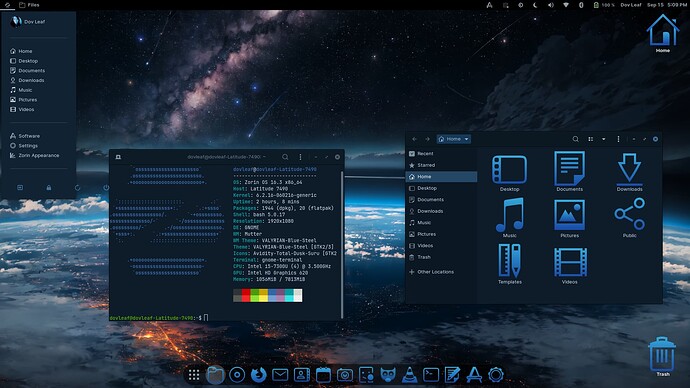The height and width of the screenshot is (388, 690).
Task: Open the Videos folder icon in Files grid
Action: click(570, 265)
